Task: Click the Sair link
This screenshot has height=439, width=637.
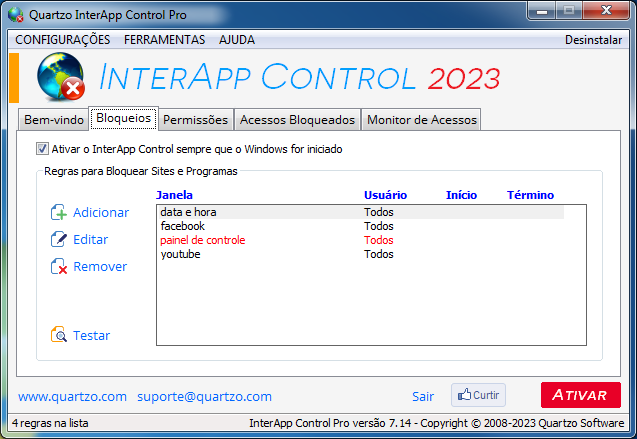Action: point(423,396)
